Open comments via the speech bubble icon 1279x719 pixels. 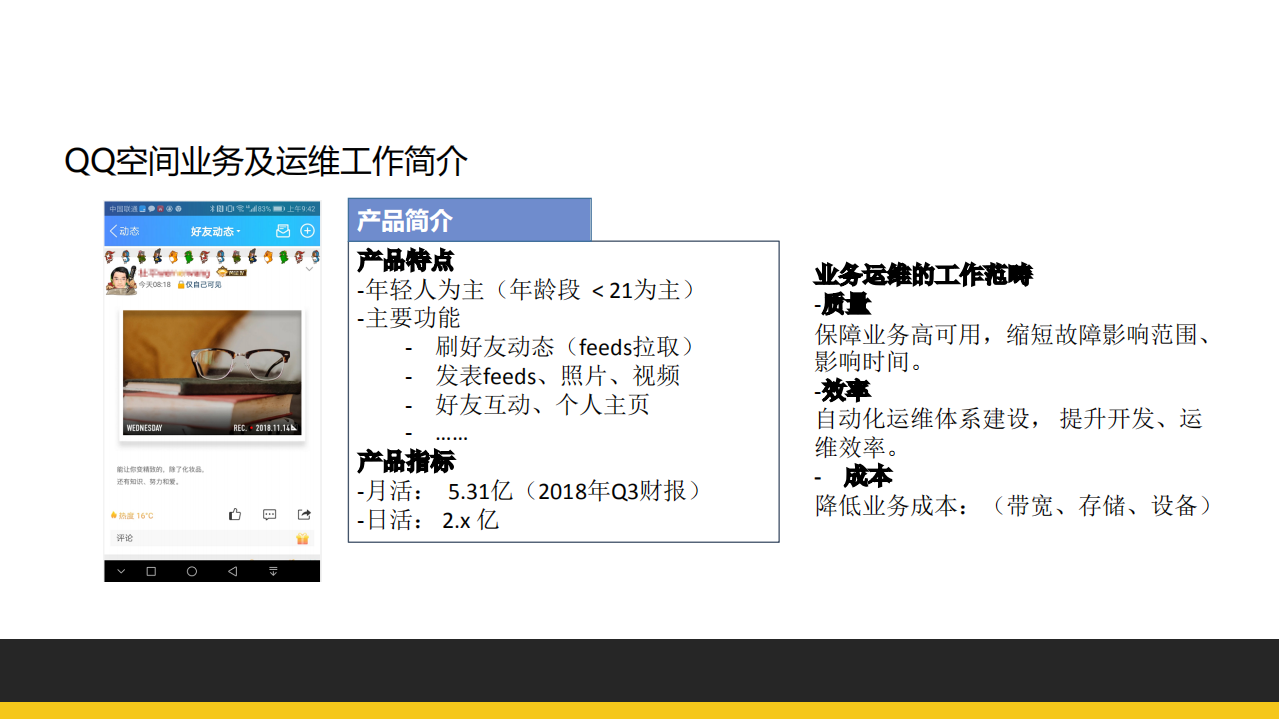tap(270, 514)
